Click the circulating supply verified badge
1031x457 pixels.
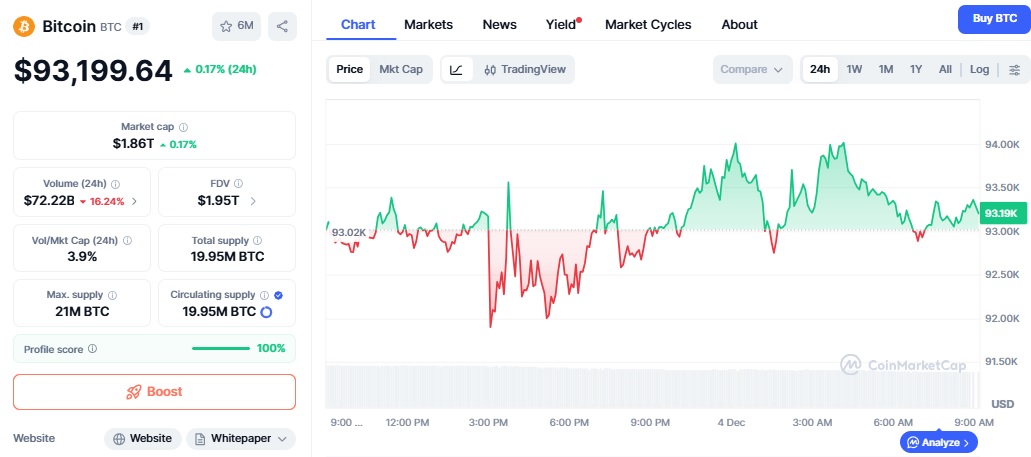pos(278,295)
